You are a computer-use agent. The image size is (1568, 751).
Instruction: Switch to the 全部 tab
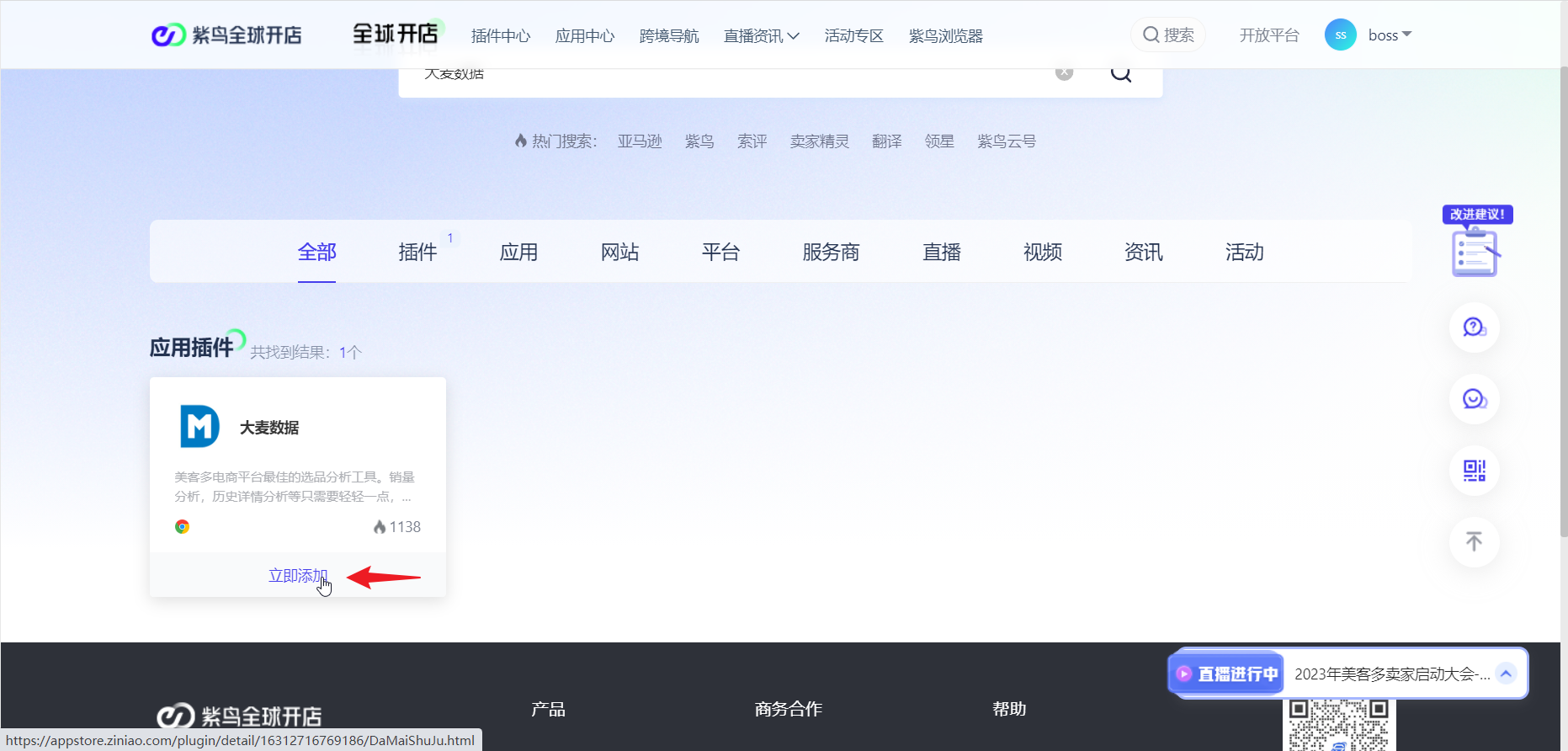(316, 252)
